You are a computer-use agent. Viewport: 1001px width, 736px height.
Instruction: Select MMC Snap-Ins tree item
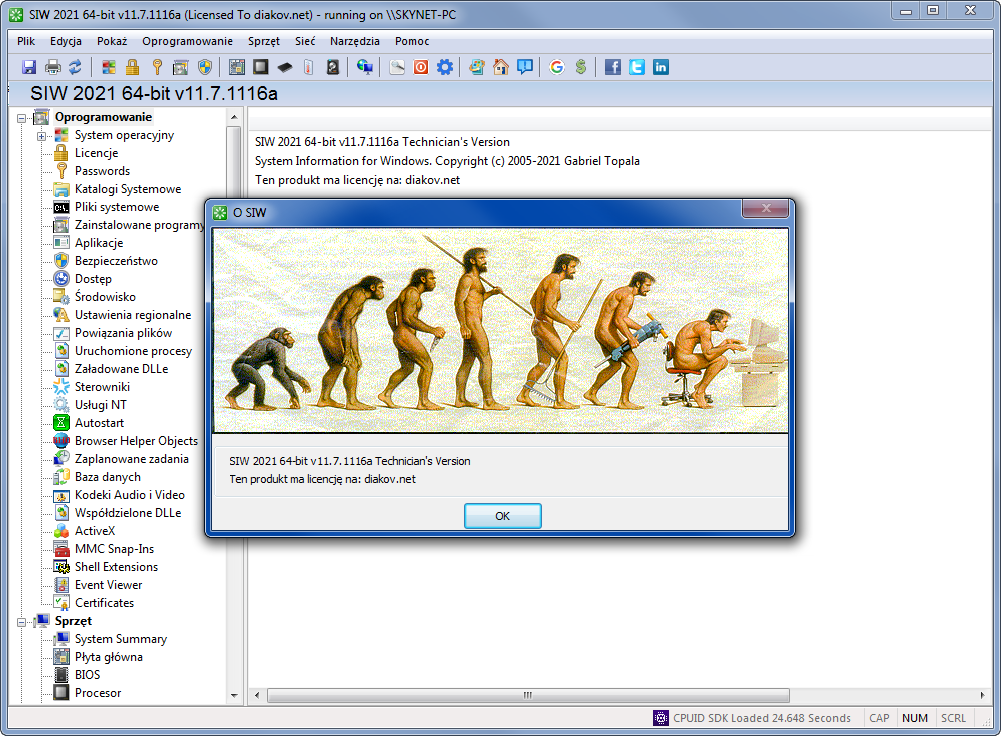point(114,549)
